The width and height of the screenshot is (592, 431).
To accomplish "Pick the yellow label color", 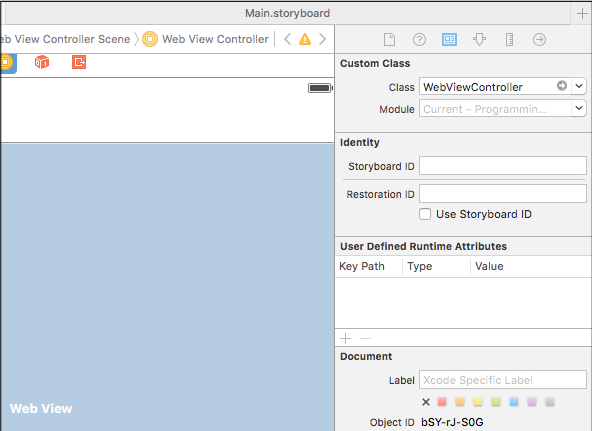I will (478, 402).
